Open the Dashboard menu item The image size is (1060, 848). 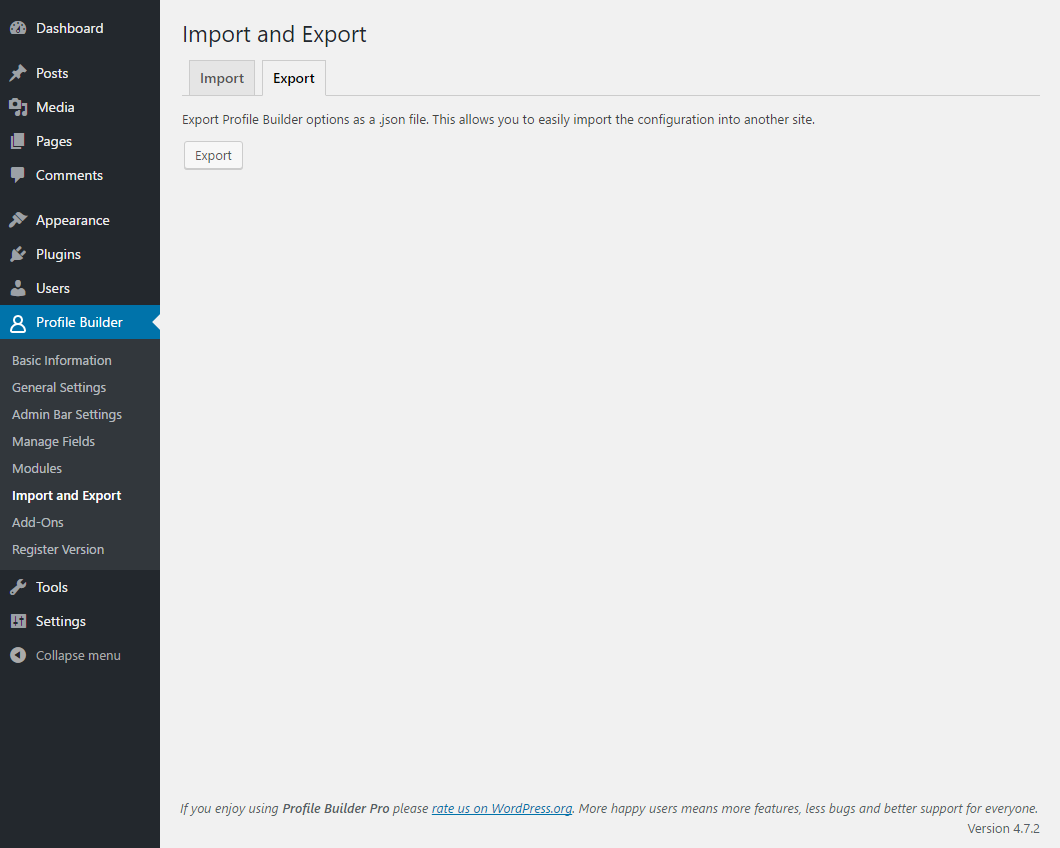pyautogui.click(x=70, y=28)
